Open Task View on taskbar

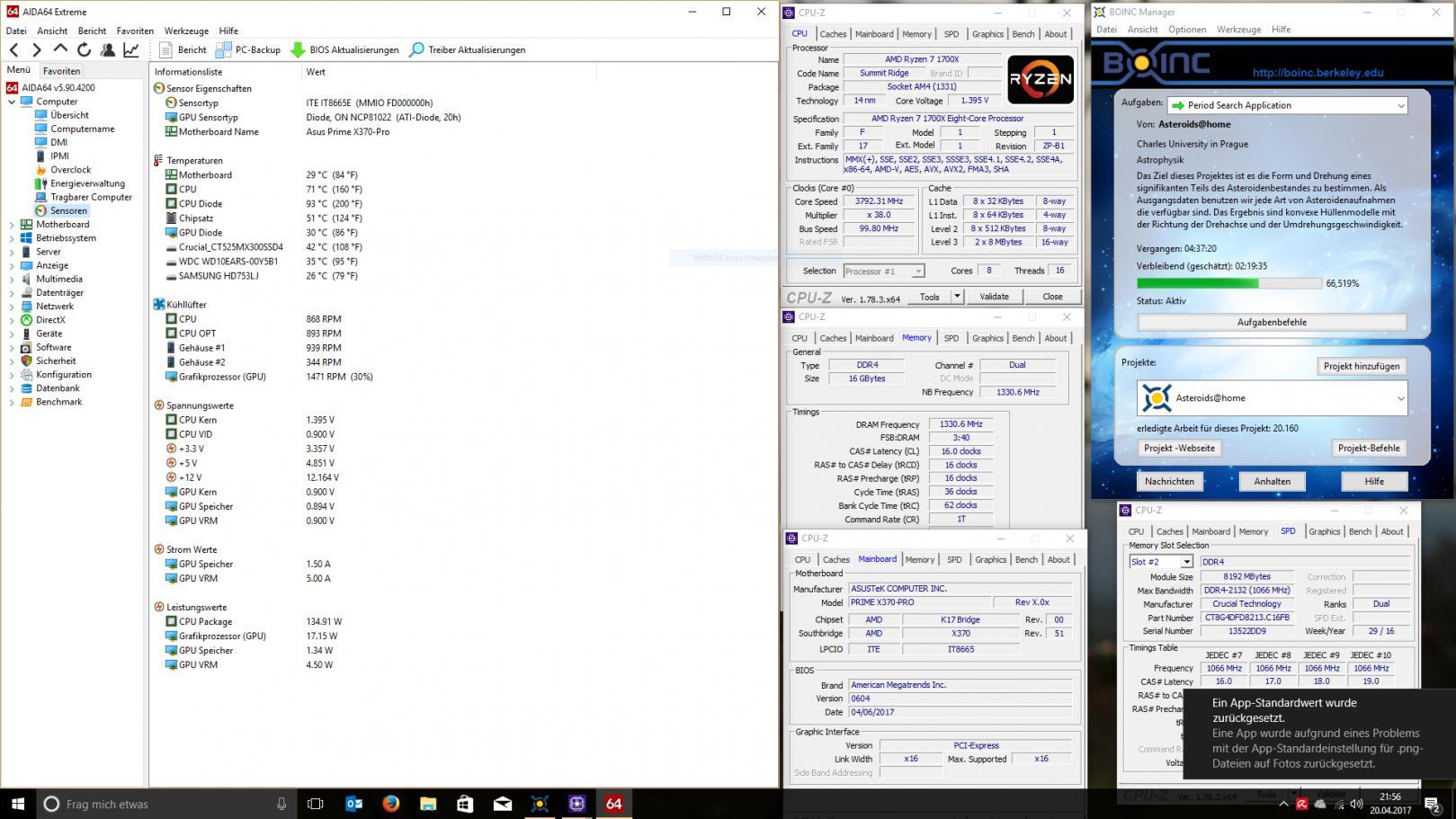316,804
